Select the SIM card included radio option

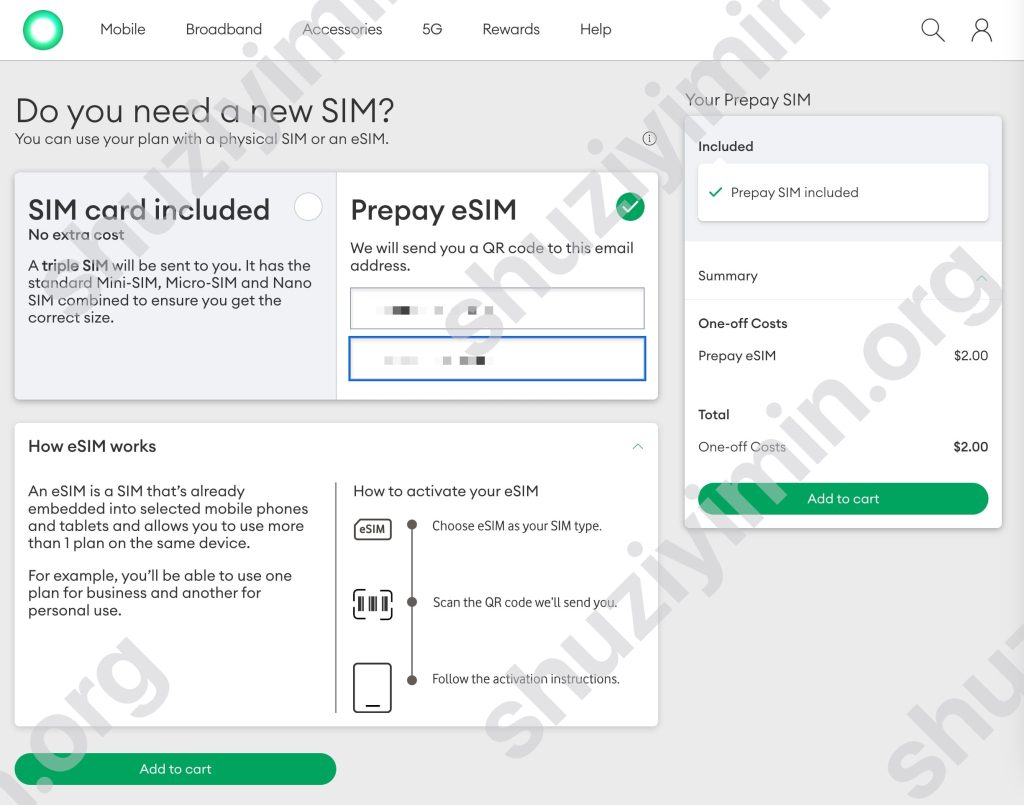tap(309, 207)
